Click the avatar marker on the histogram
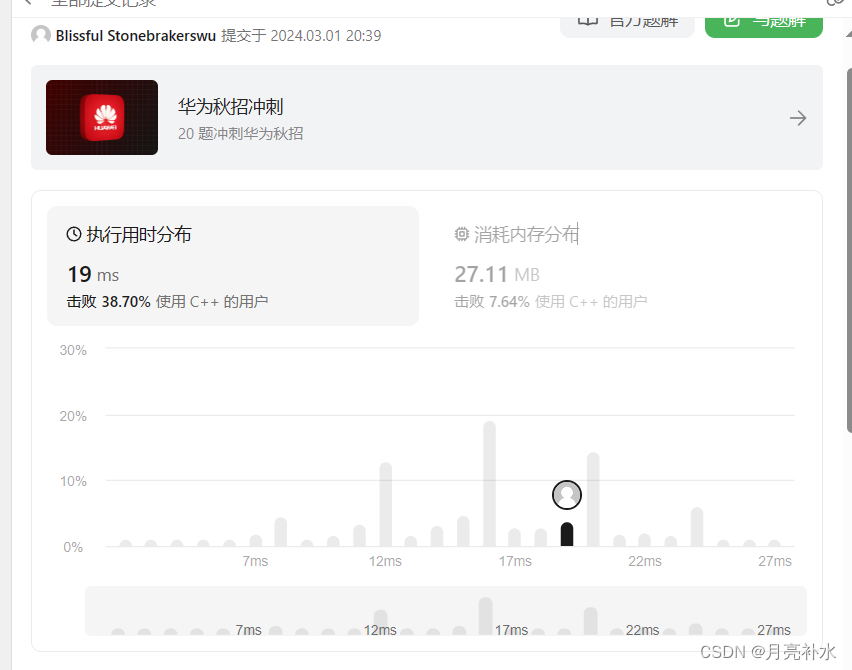The image size is (852, 670). (566, 495)
